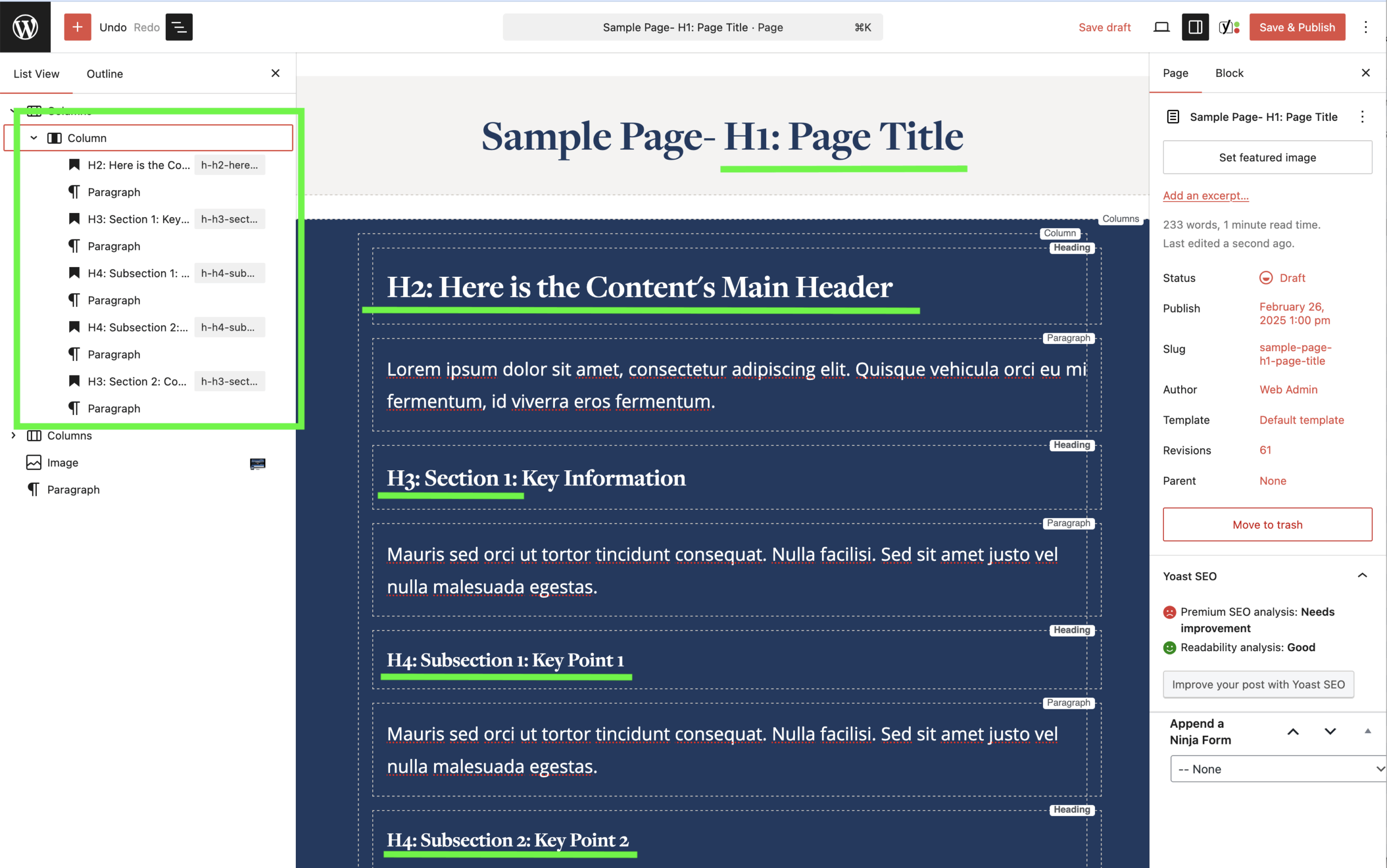Open the device preview monitor icon
Viewport: 1387px width, 868px height.
1161,27
